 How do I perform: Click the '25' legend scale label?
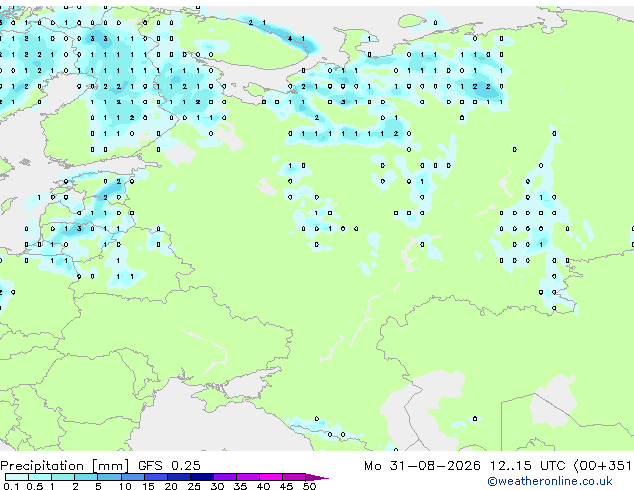coord(194,486)
